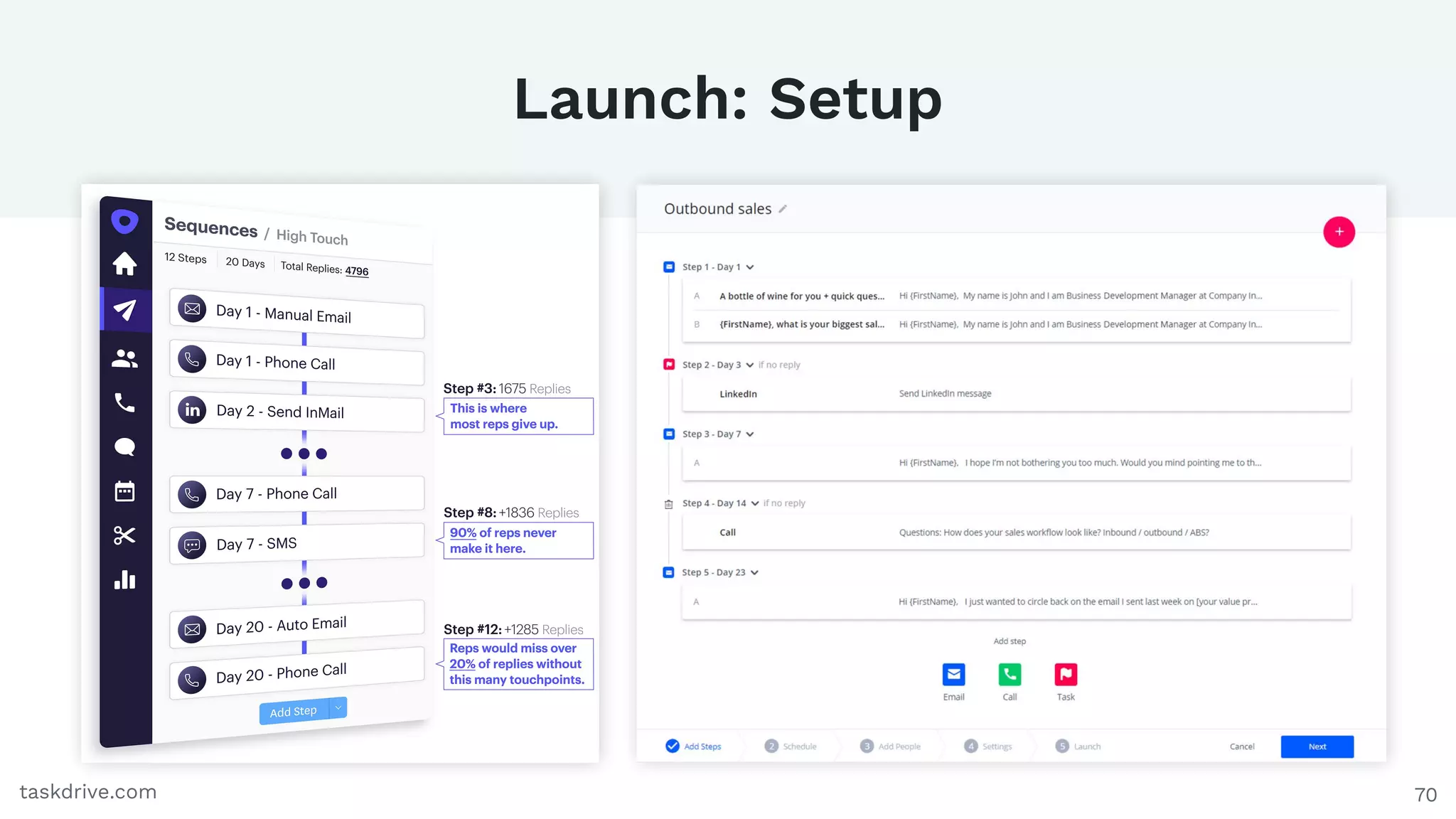Click the Day 2 - Send InMail step card
The image size is (1456, 819).
pyautogui.click(x=297, y=411)
